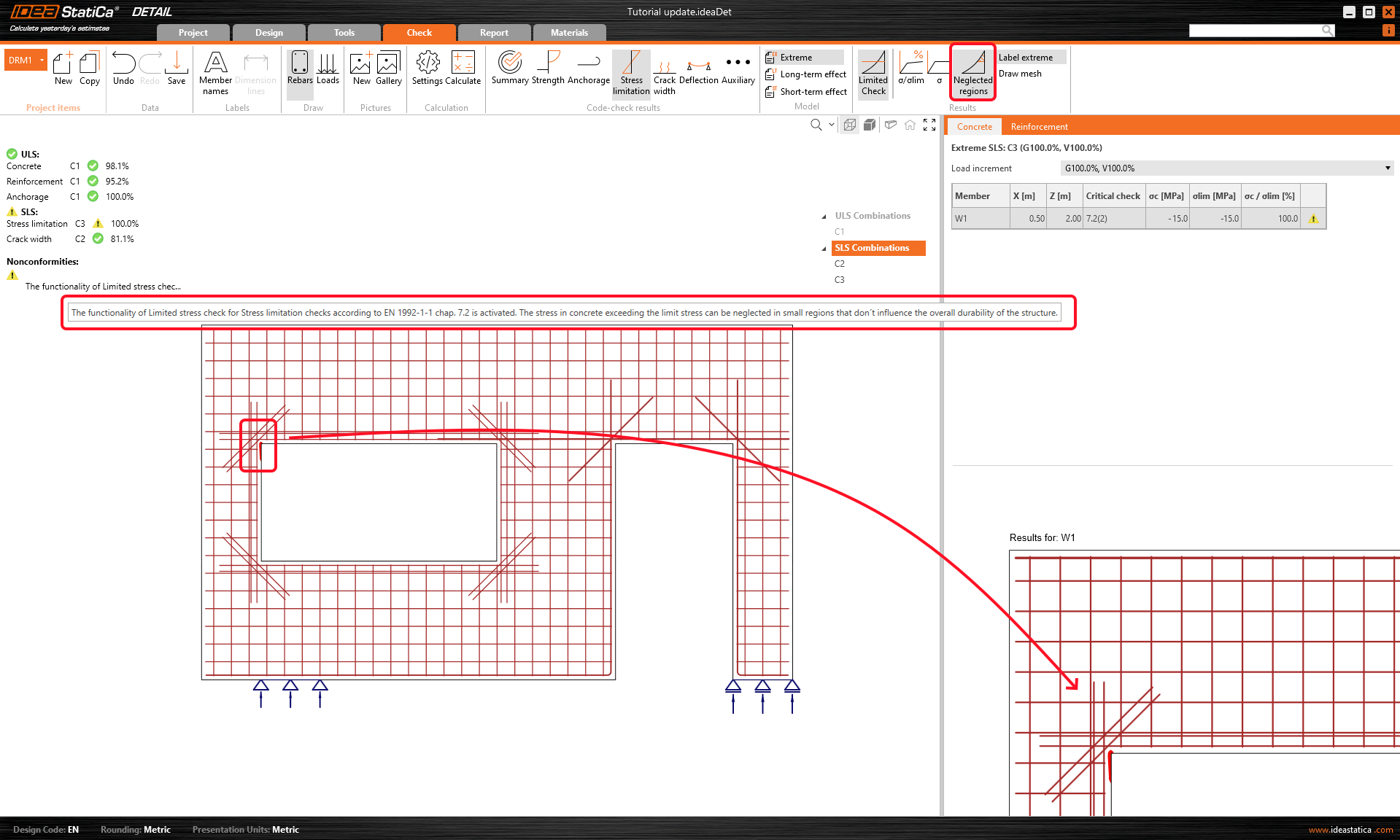This screenshot has width=1400, height=840.
Task: Switch to the Reinforcement results tab
Action: pyautogui.click(x=1039, y=127)
